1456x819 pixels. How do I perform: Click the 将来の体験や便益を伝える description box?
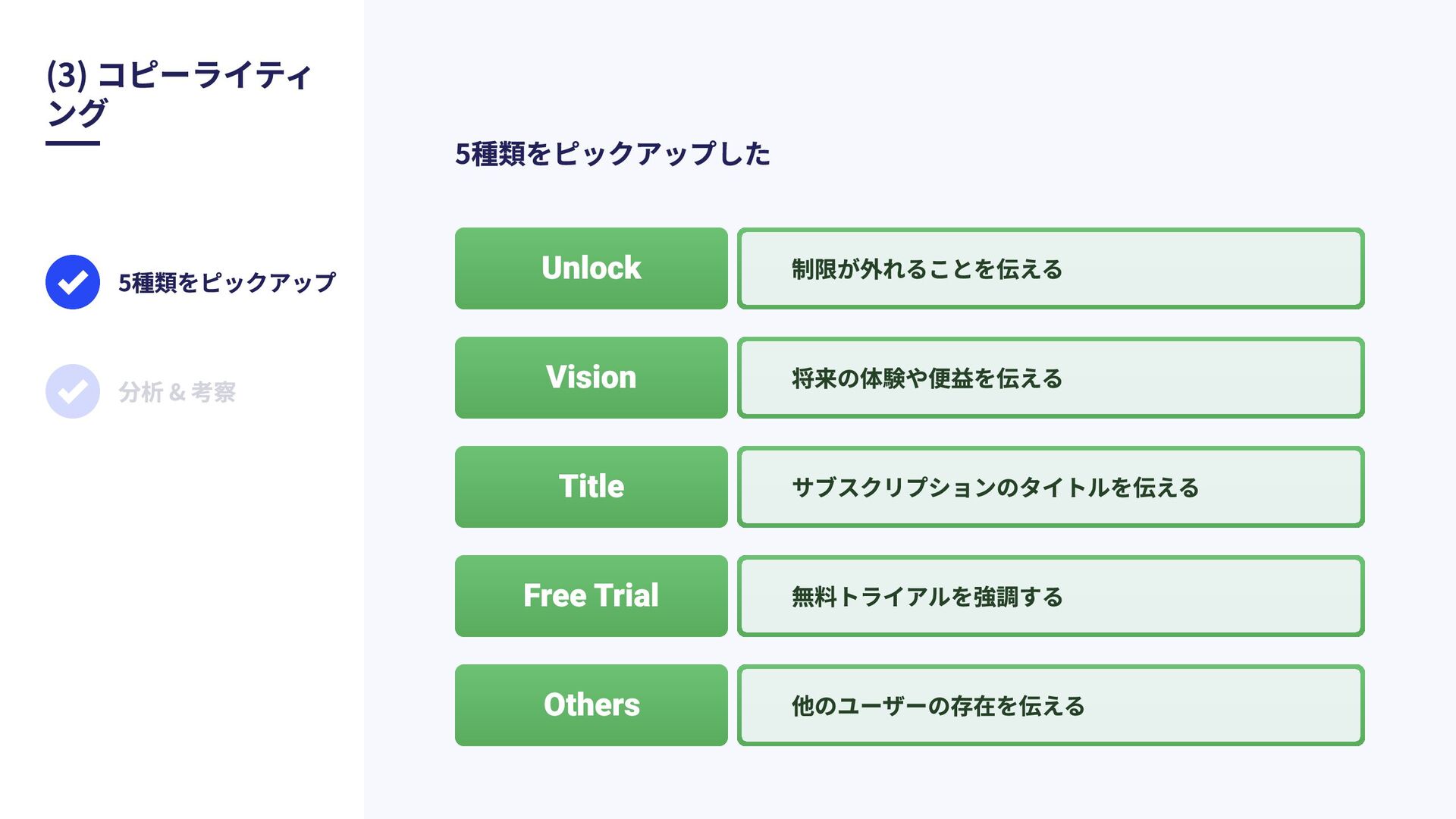coord(1051,378)
